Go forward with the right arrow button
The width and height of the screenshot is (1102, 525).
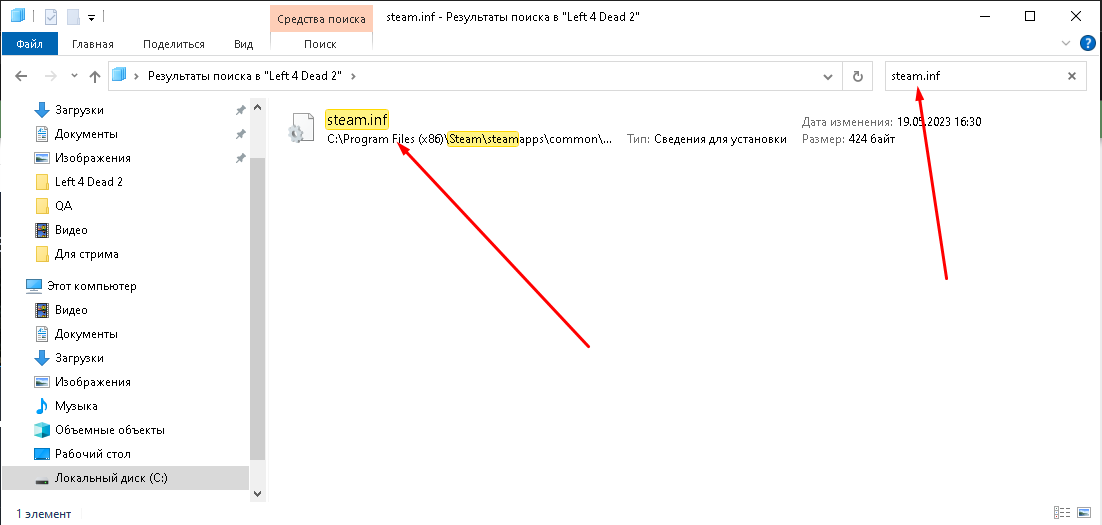51,76
